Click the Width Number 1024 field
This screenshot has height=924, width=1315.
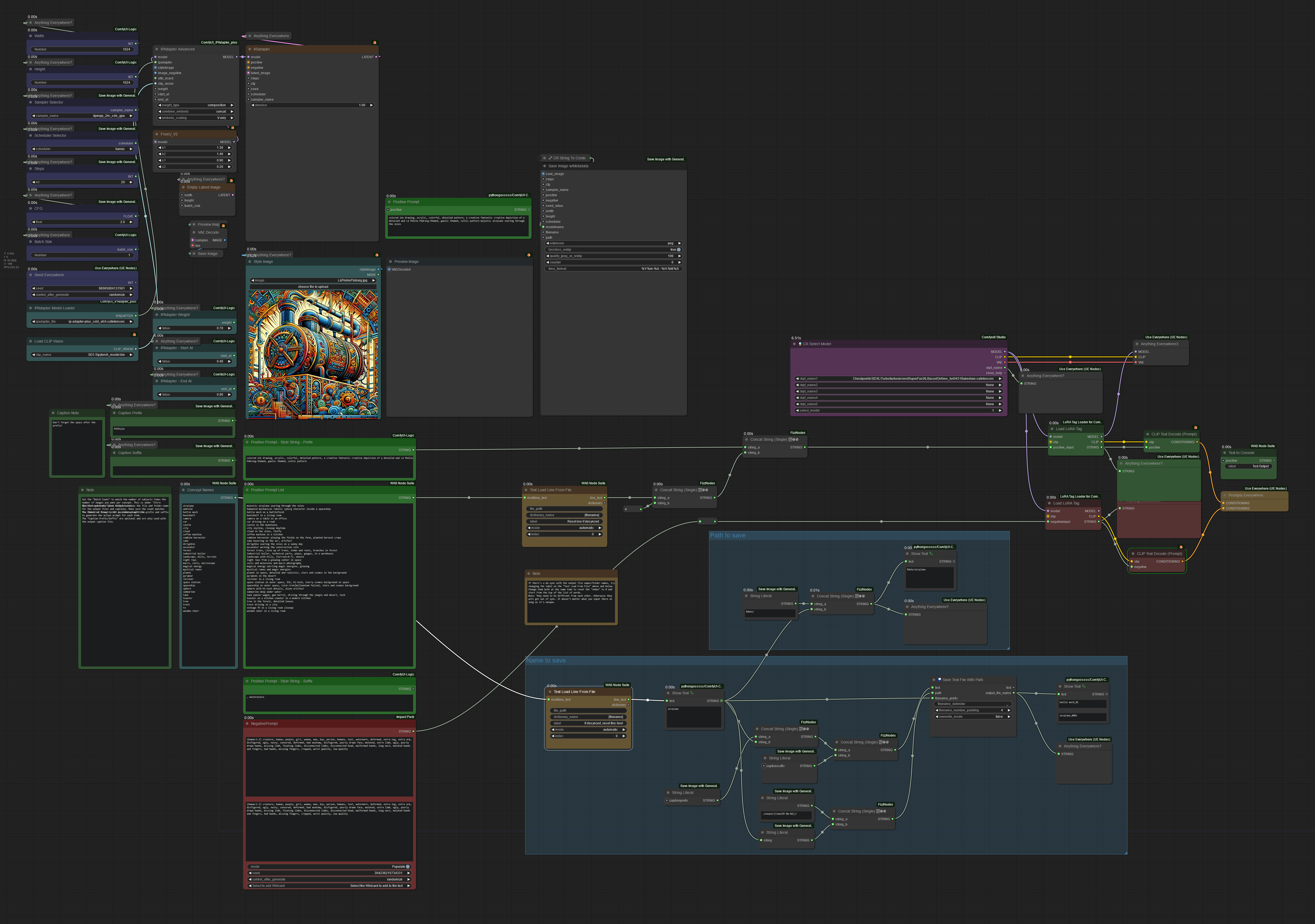click(x=82, y=49)
